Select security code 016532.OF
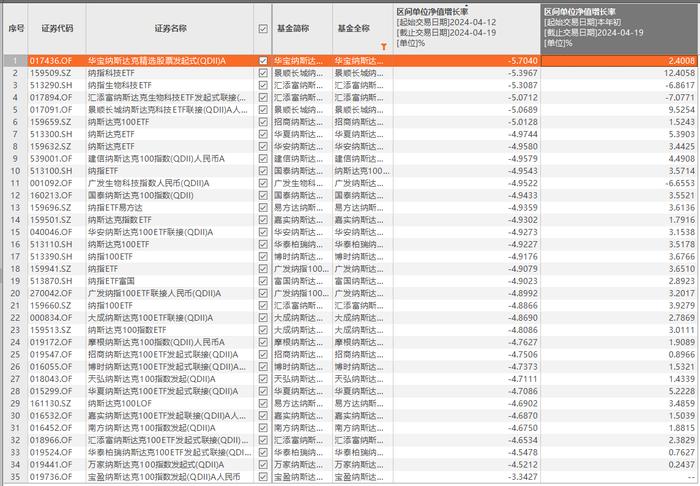 [x=51, y=415]
